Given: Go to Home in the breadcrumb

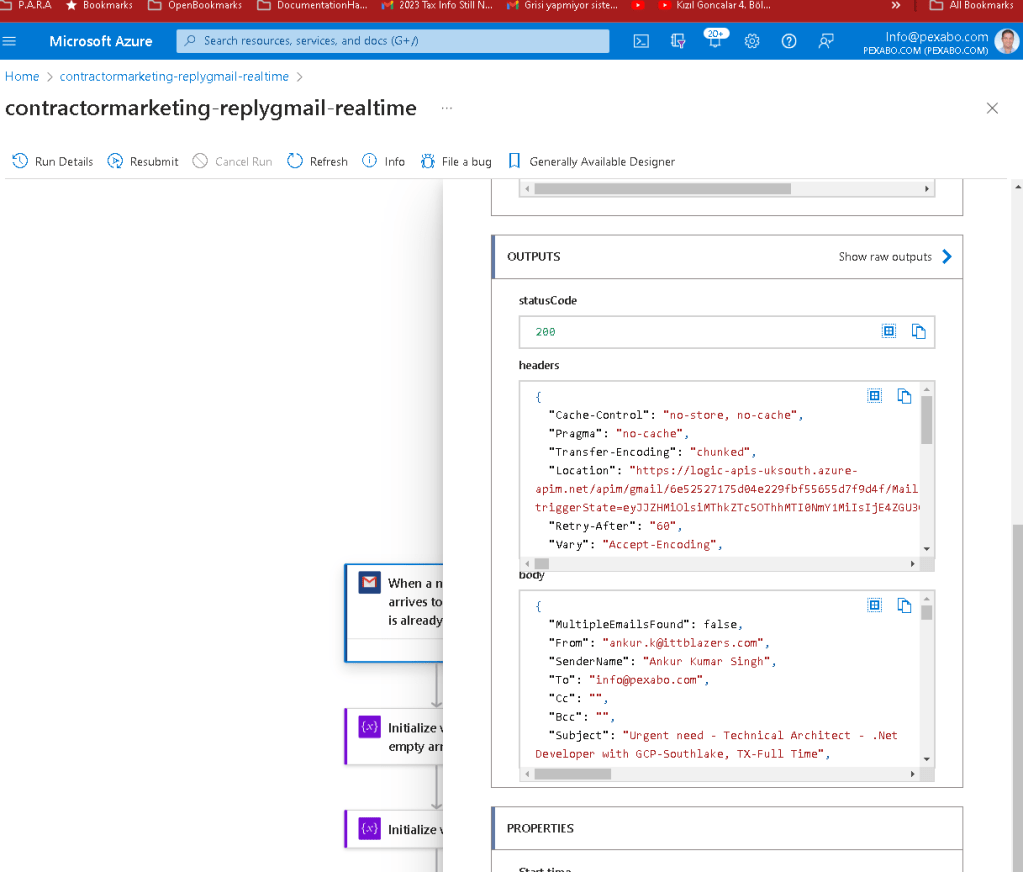Looking at the screenshot, I should click(x=22, y=76).
